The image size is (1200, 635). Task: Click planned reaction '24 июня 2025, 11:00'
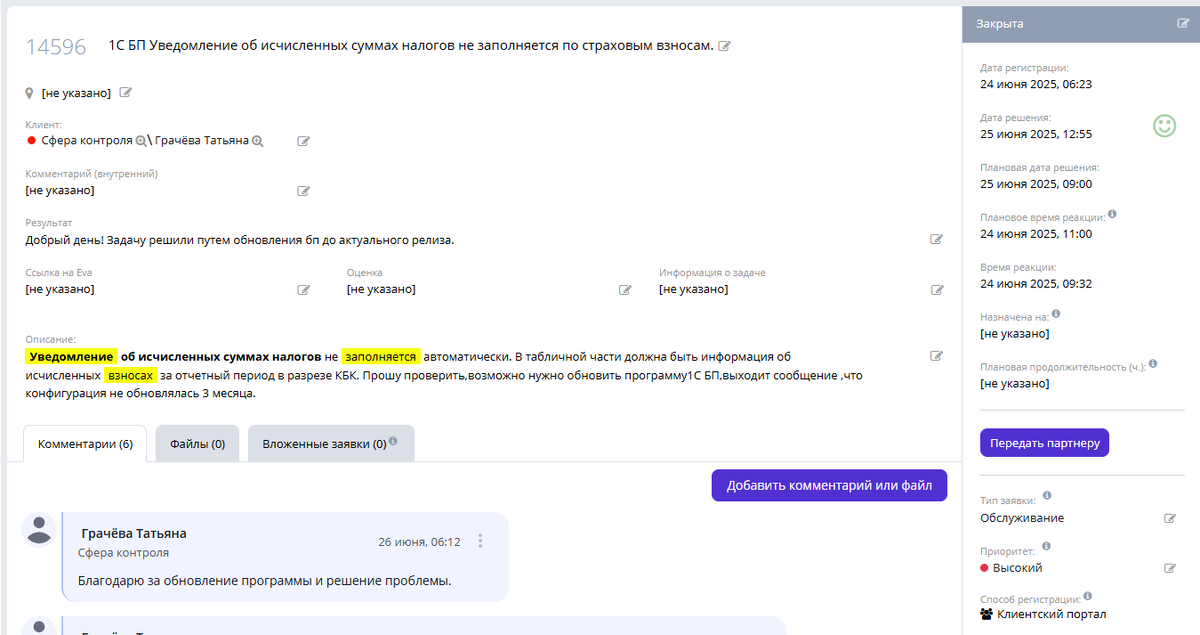click(1036, 234)
